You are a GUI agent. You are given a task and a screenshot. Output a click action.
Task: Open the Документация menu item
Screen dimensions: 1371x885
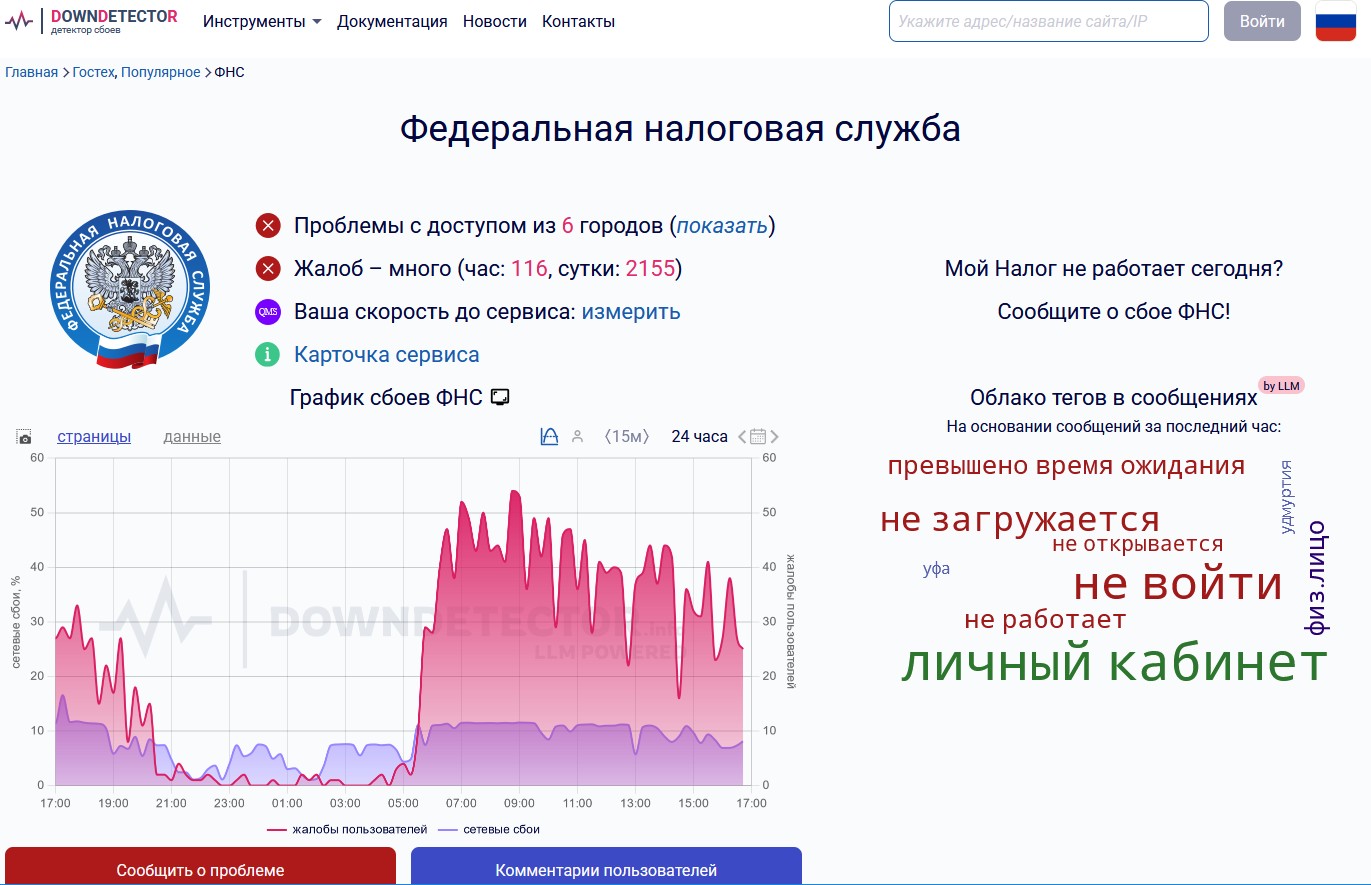pos(392,21)
